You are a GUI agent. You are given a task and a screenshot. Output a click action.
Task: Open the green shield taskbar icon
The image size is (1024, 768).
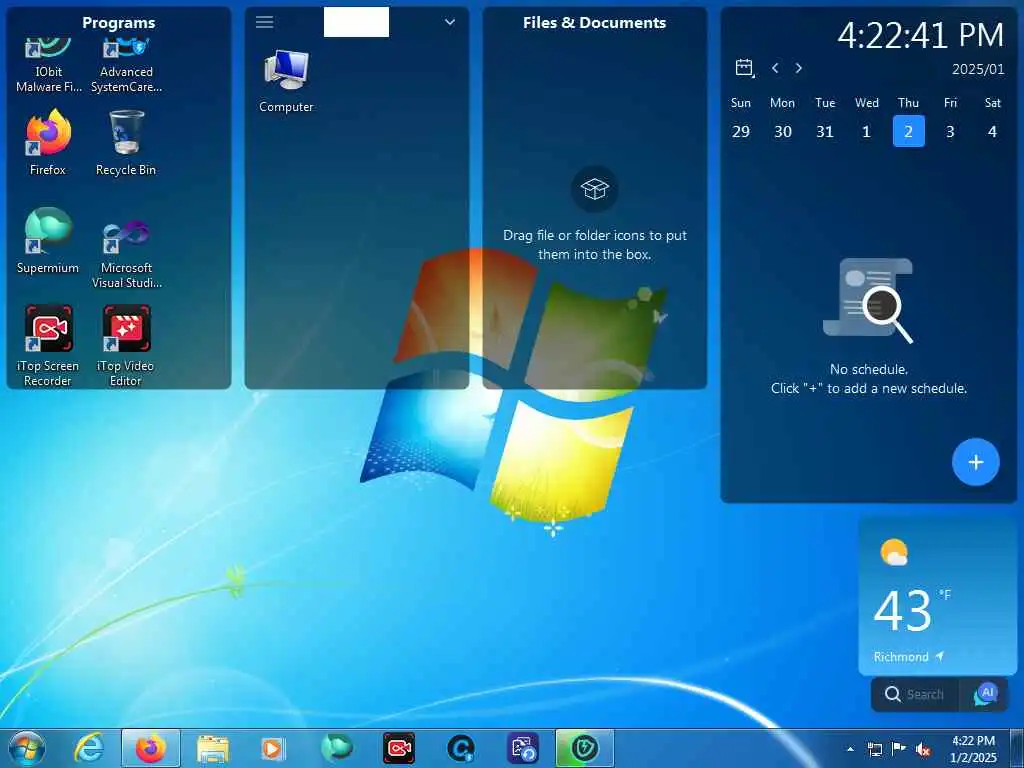[x=584, y=748]
